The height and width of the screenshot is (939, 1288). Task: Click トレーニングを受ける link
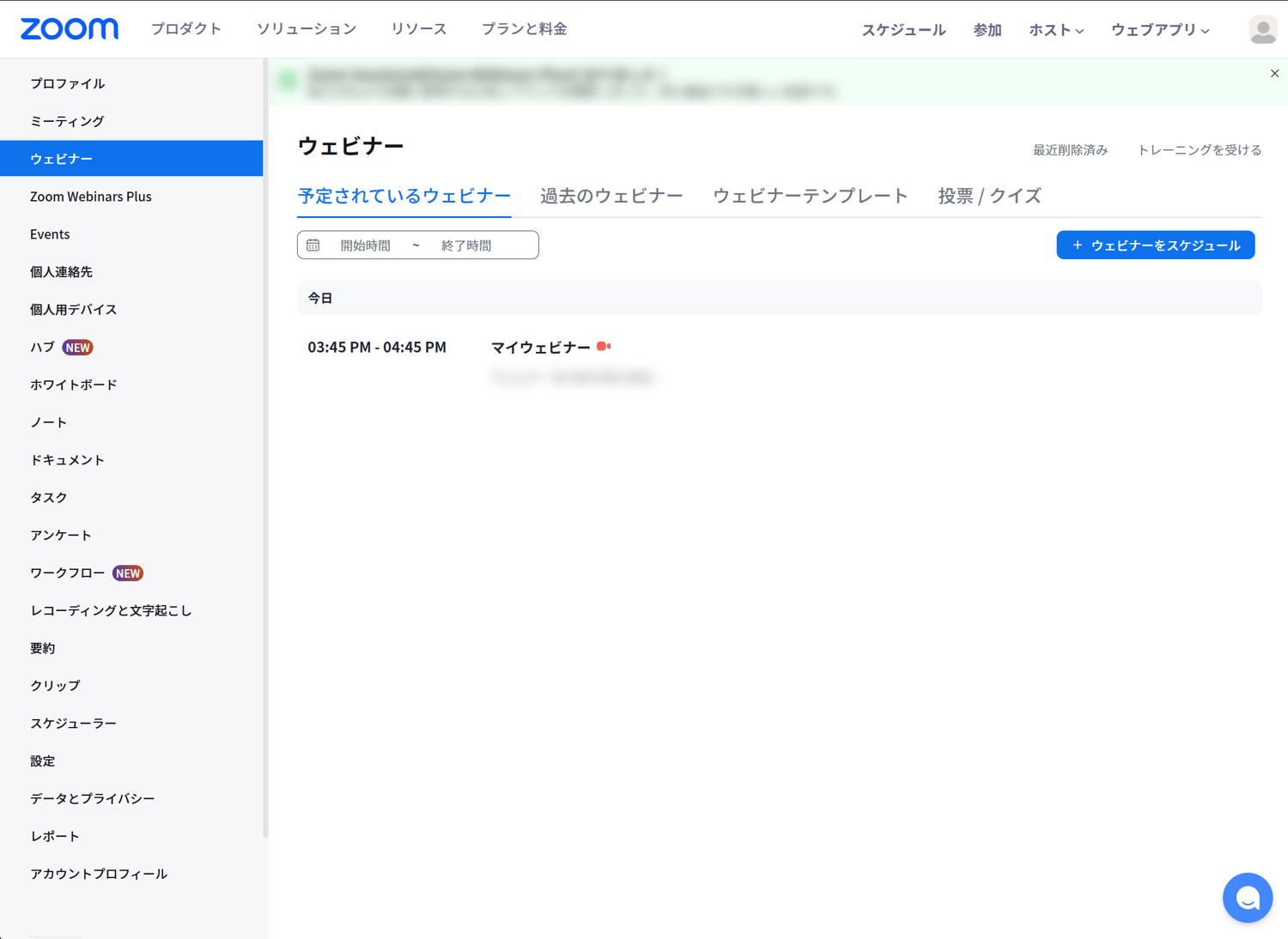pos(1199,150)
